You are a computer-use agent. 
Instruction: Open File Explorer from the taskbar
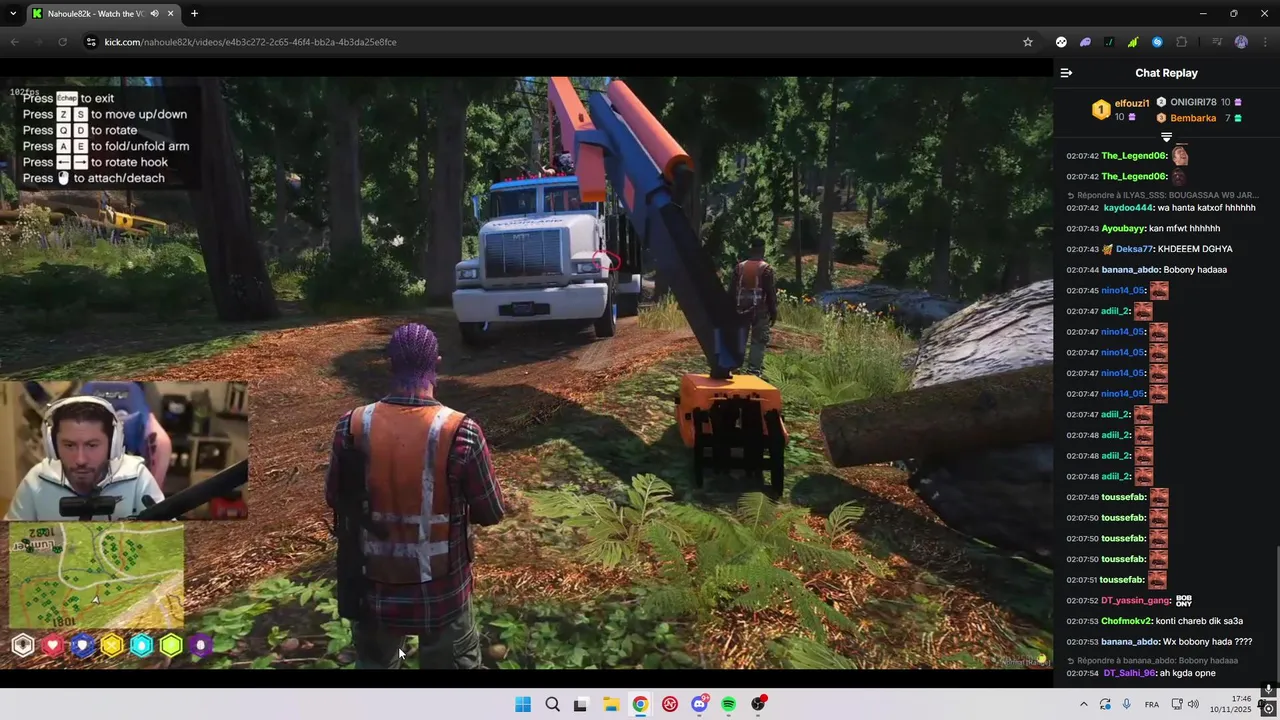(611, 704)
